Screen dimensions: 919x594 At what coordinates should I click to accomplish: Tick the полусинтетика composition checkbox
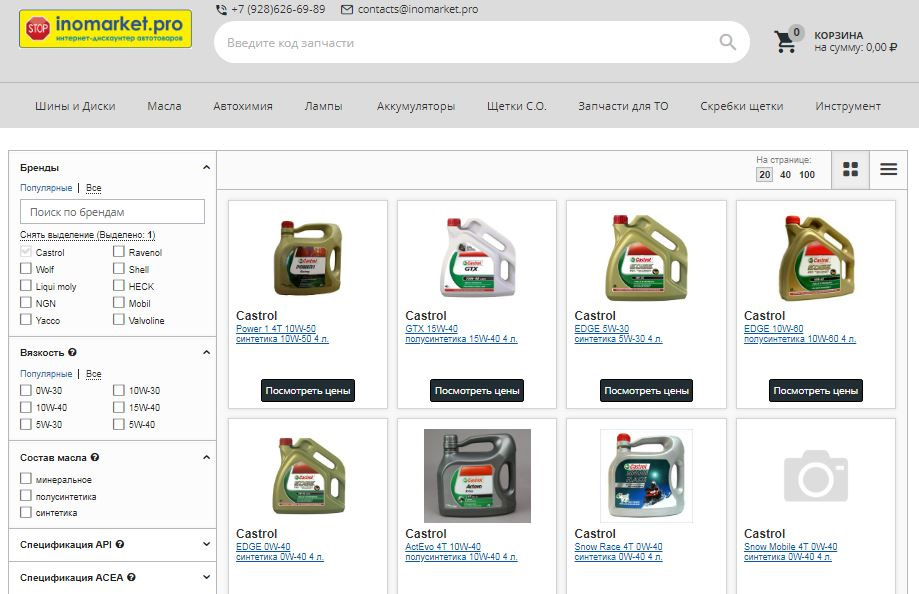(x=26, y=495)
